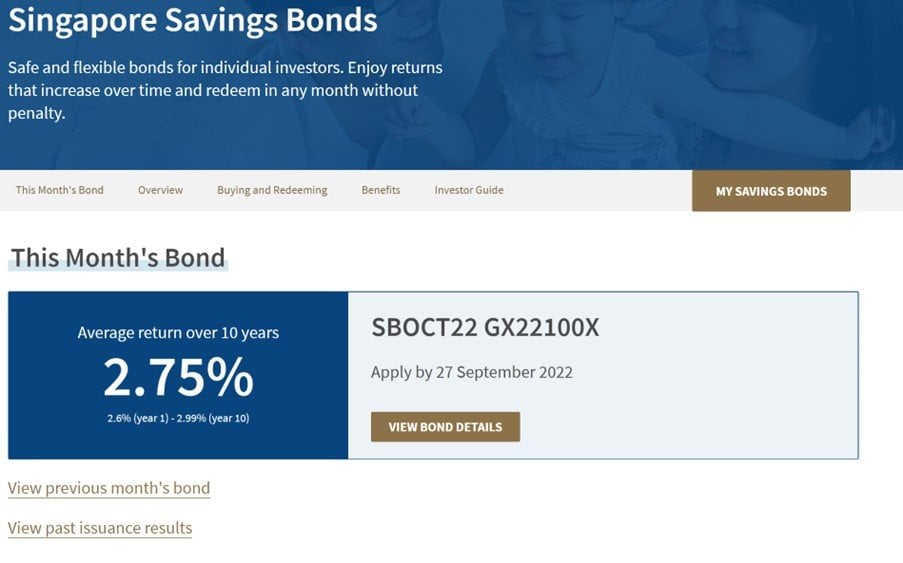Image resolution: width=903 pixels, height=563 pixels.
Task: Click the This Month's Bond section heading
Action: 118,258
